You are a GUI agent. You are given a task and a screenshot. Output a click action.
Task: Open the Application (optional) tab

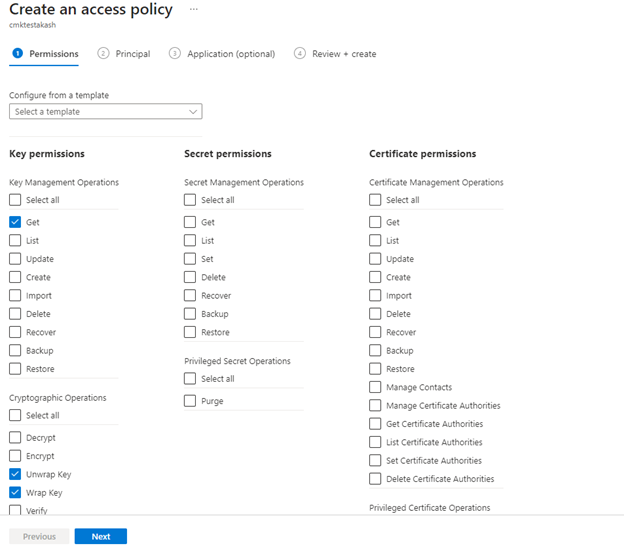tap(230, 54)
